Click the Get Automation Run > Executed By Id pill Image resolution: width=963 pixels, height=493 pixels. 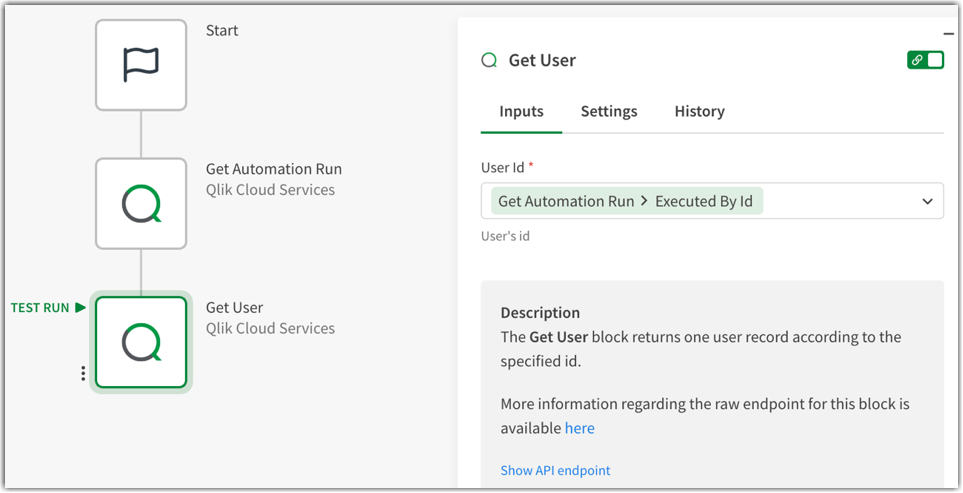[x=626, y=201]
